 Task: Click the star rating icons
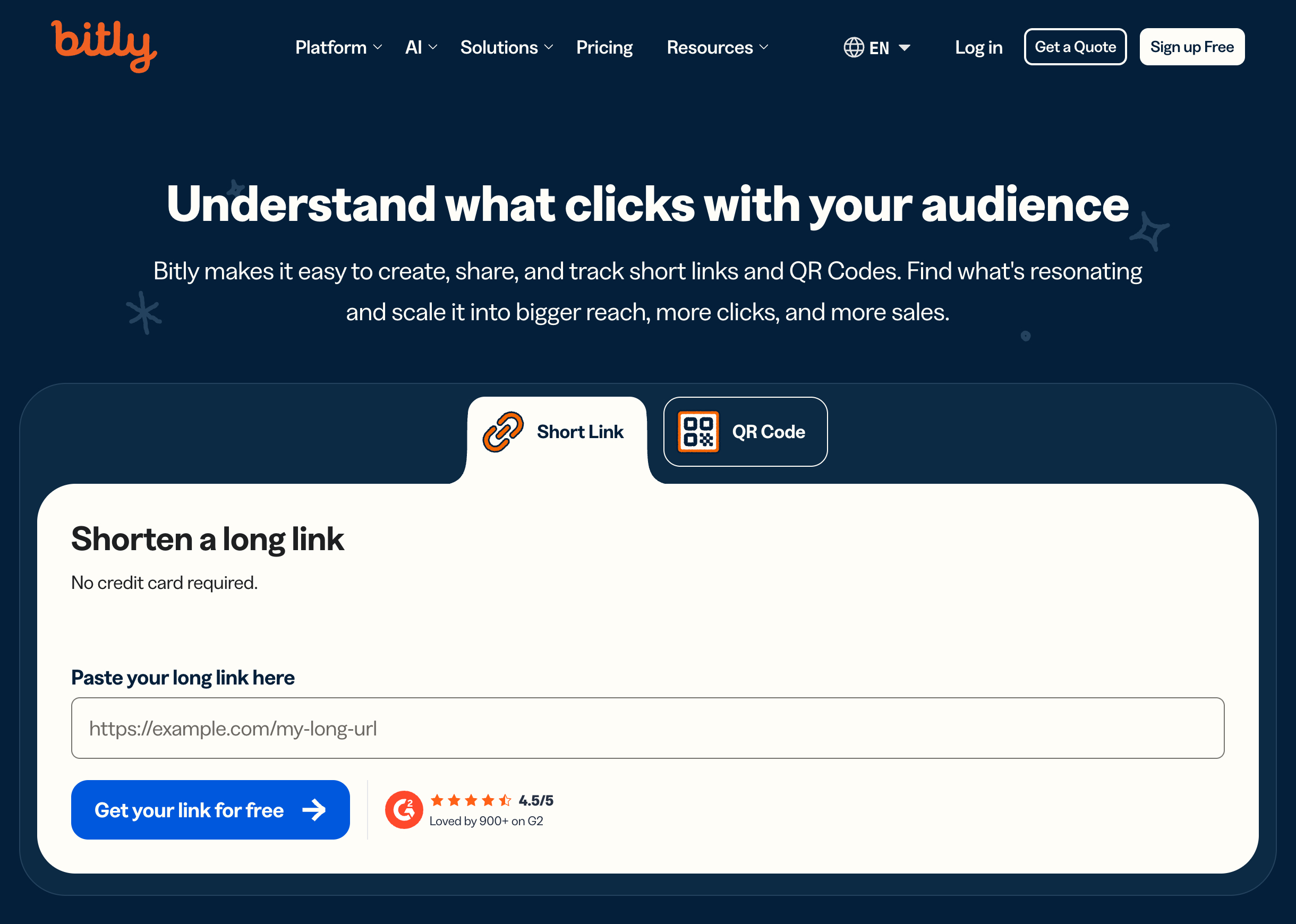(x=471, y=801)
